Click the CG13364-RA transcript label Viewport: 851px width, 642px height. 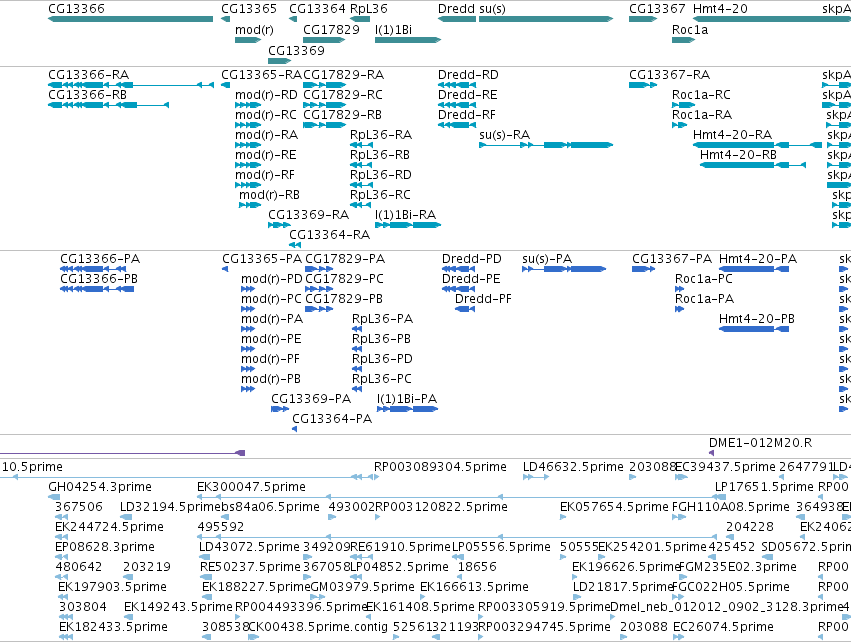[329, 234]
